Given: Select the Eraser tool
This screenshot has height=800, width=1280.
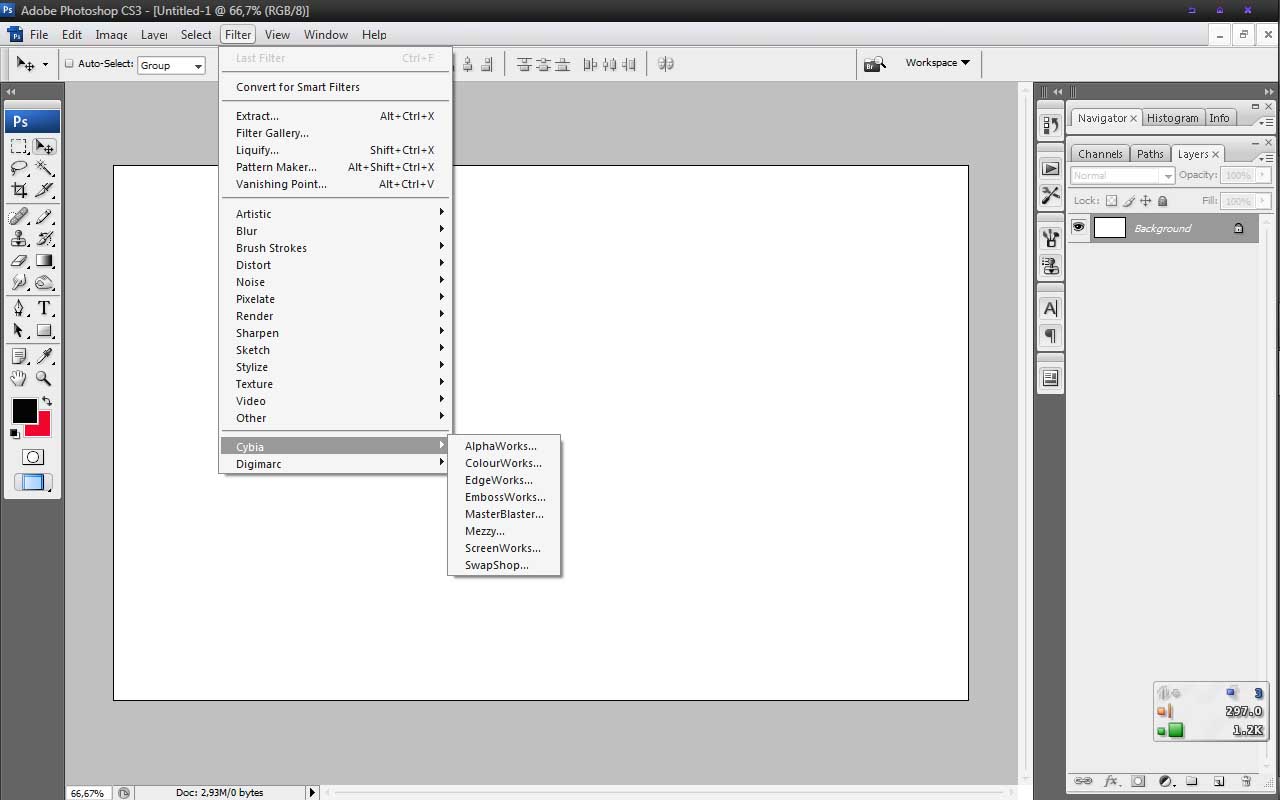Looking at the screenshot, I should [x=19, y=261].
